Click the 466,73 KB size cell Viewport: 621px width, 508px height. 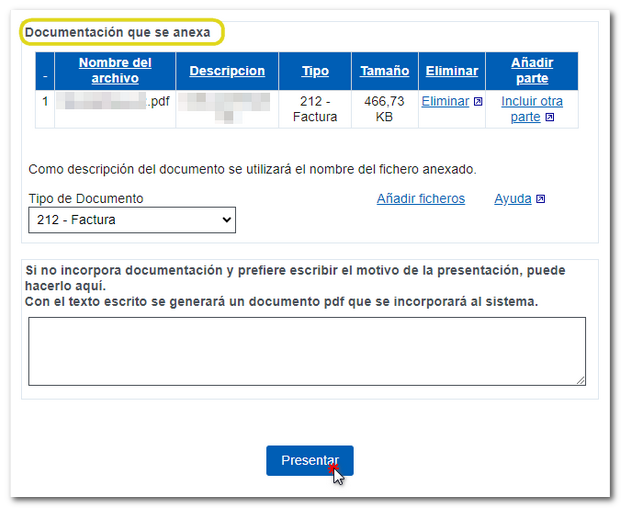pyautogui.click(x=384, y=109)
